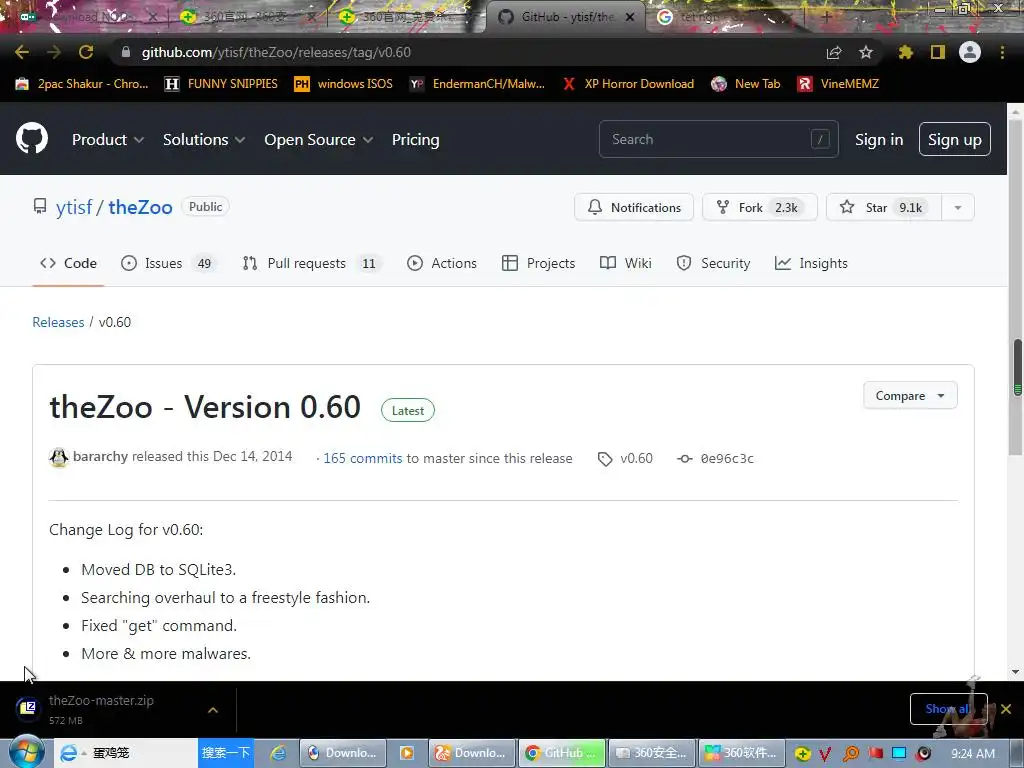Open the Chrome extensions puzzle icon
The width and height of the screenshot is (1024, 768).
point(905,52)
